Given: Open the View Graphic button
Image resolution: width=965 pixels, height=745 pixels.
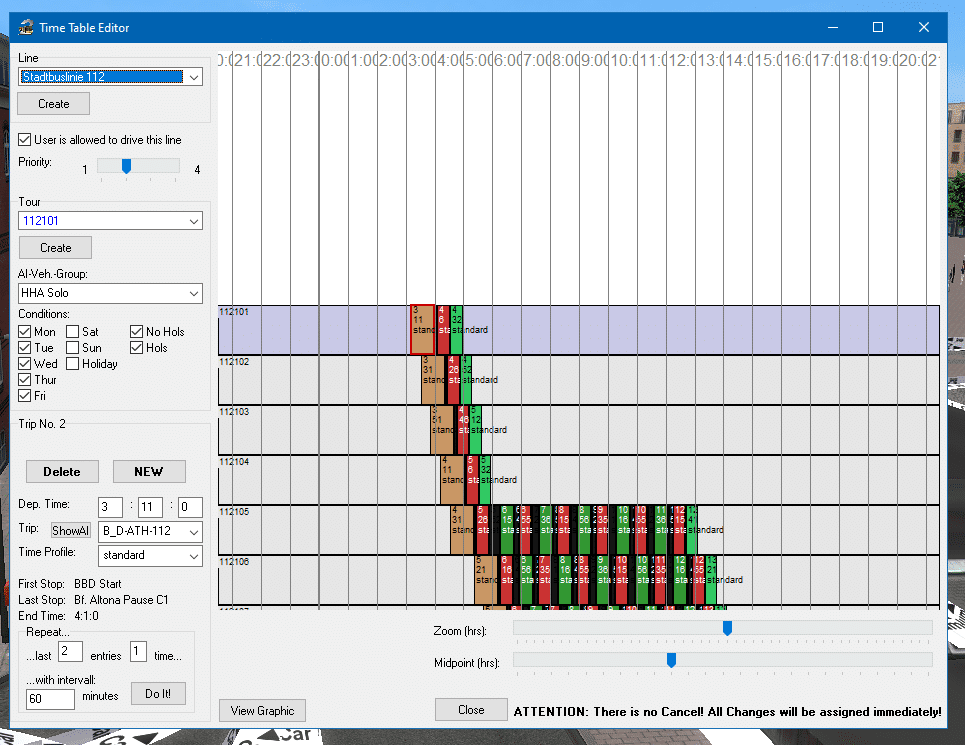Looking at the screenshot, I should pyautogui.click(x=262, y=710).
